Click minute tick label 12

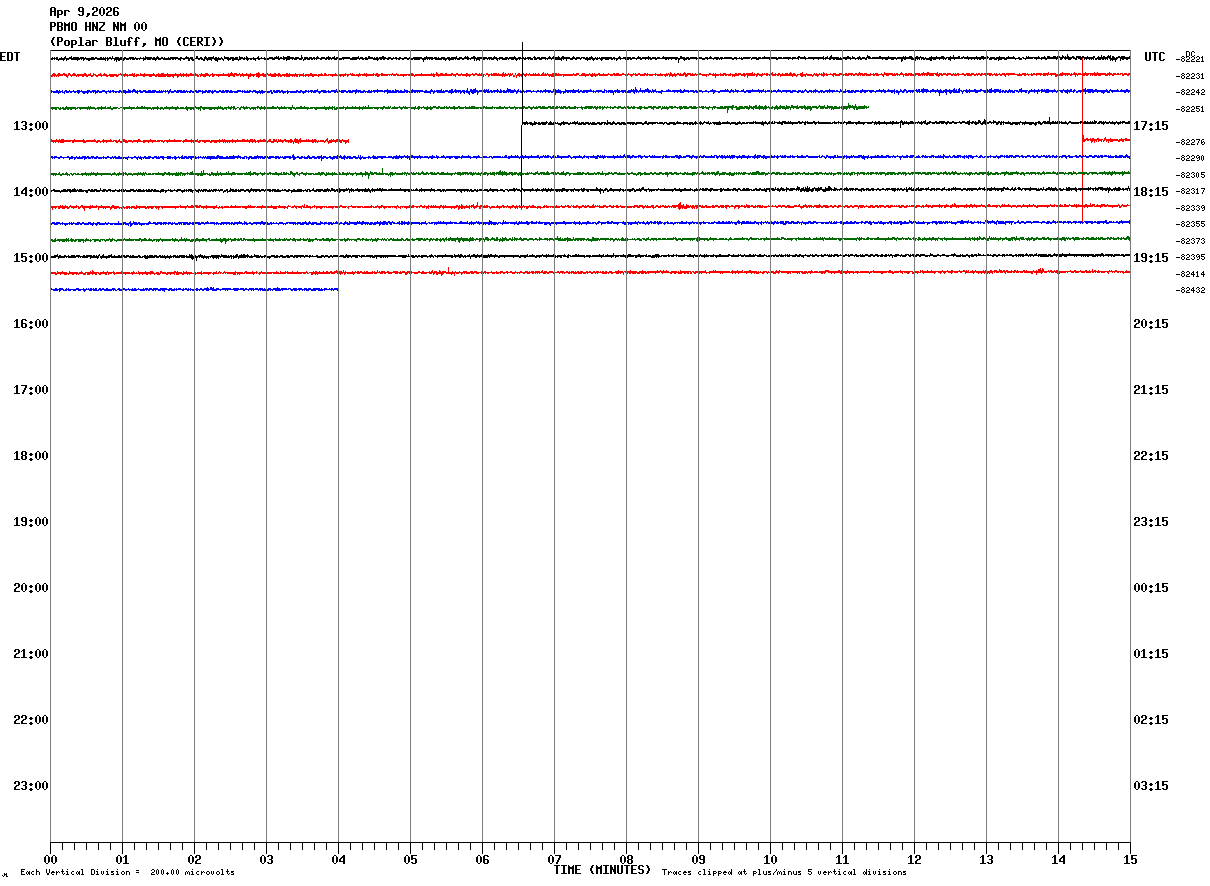914,860
